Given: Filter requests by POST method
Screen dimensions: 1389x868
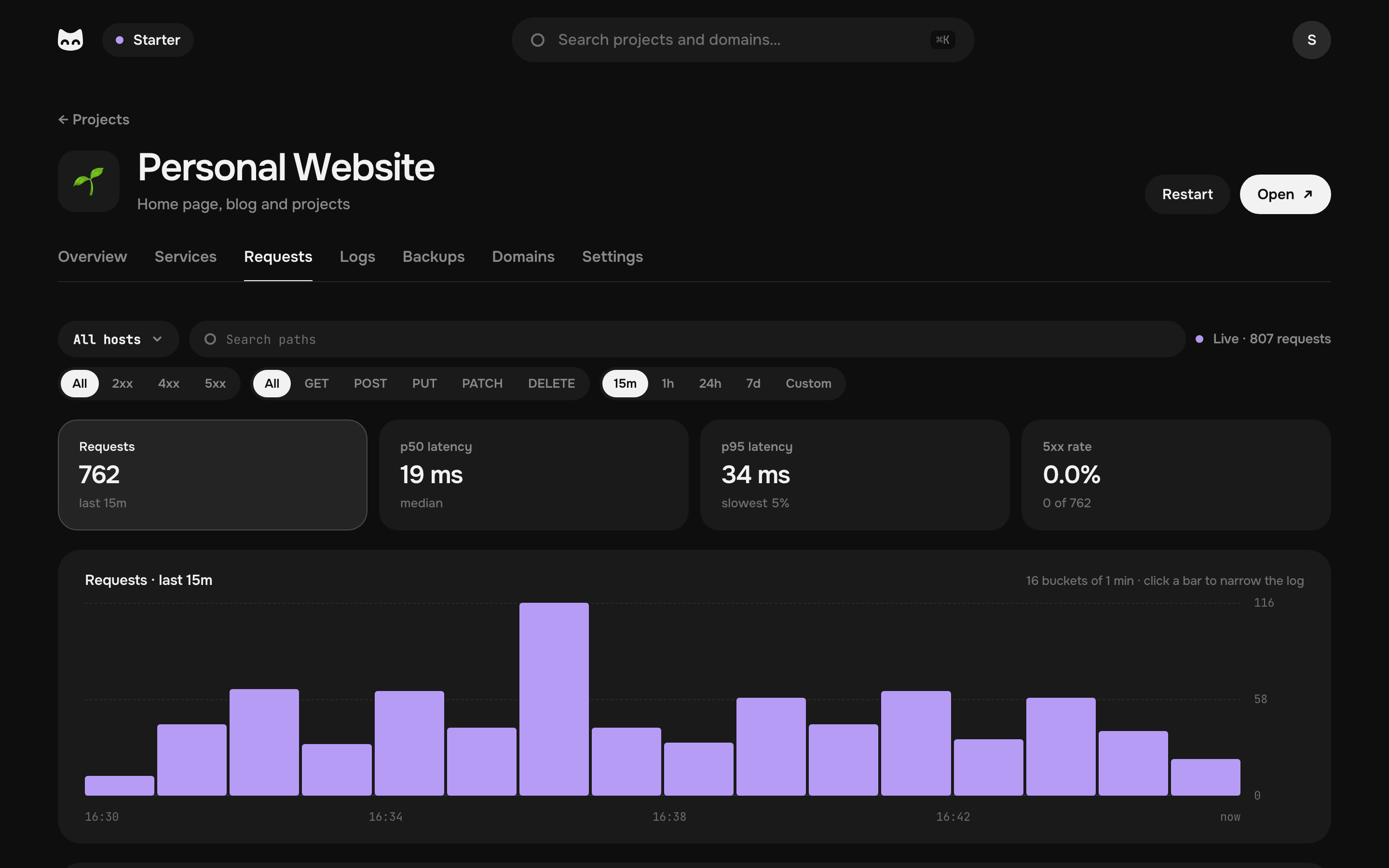Looking at the screenshot, I should 370,383.
